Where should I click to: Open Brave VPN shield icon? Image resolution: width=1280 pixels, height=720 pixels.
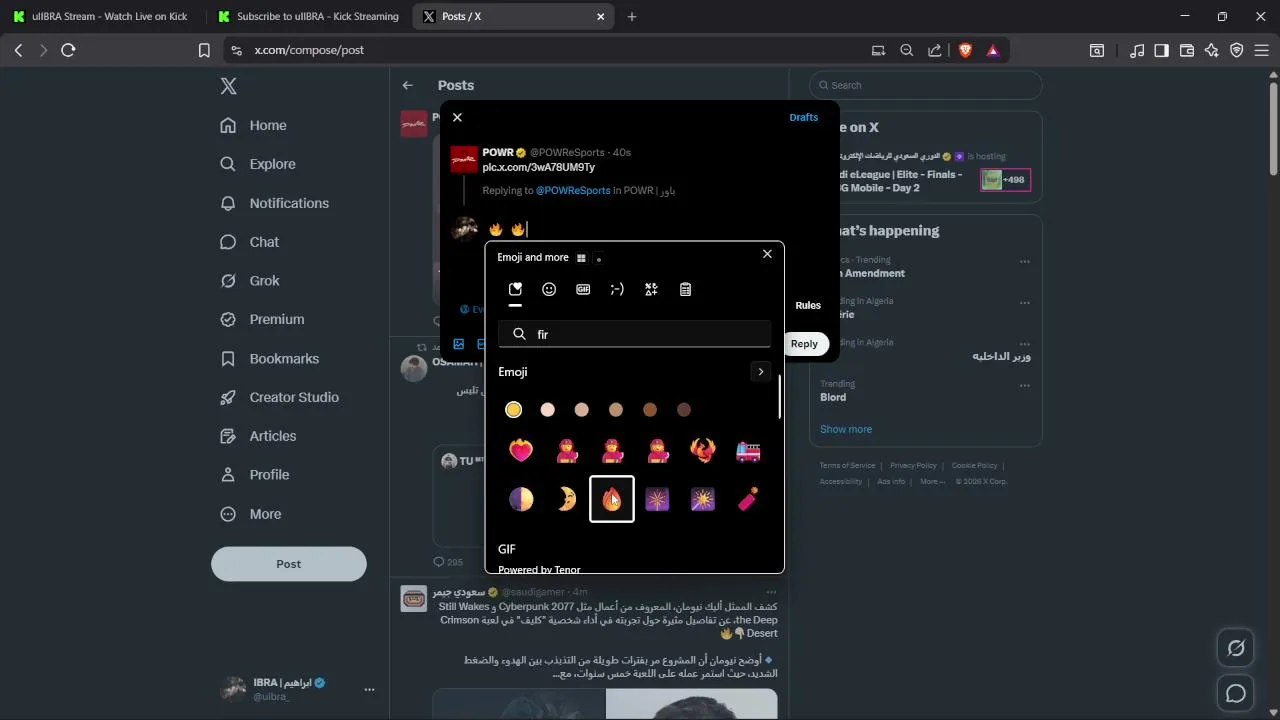(1237, 50)
